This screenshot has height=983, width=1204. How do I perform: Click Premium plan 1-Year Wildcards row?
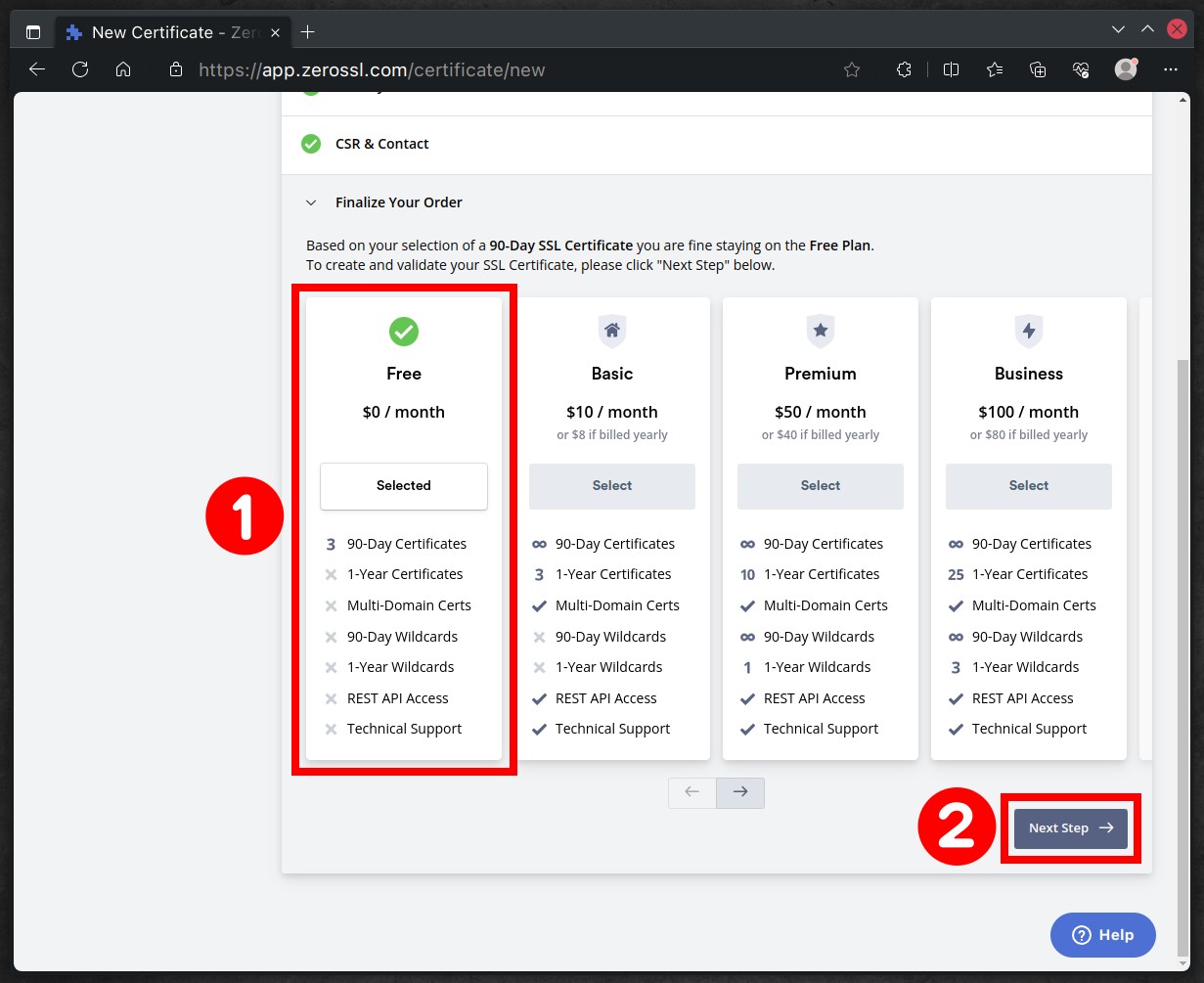pos(808,667)
